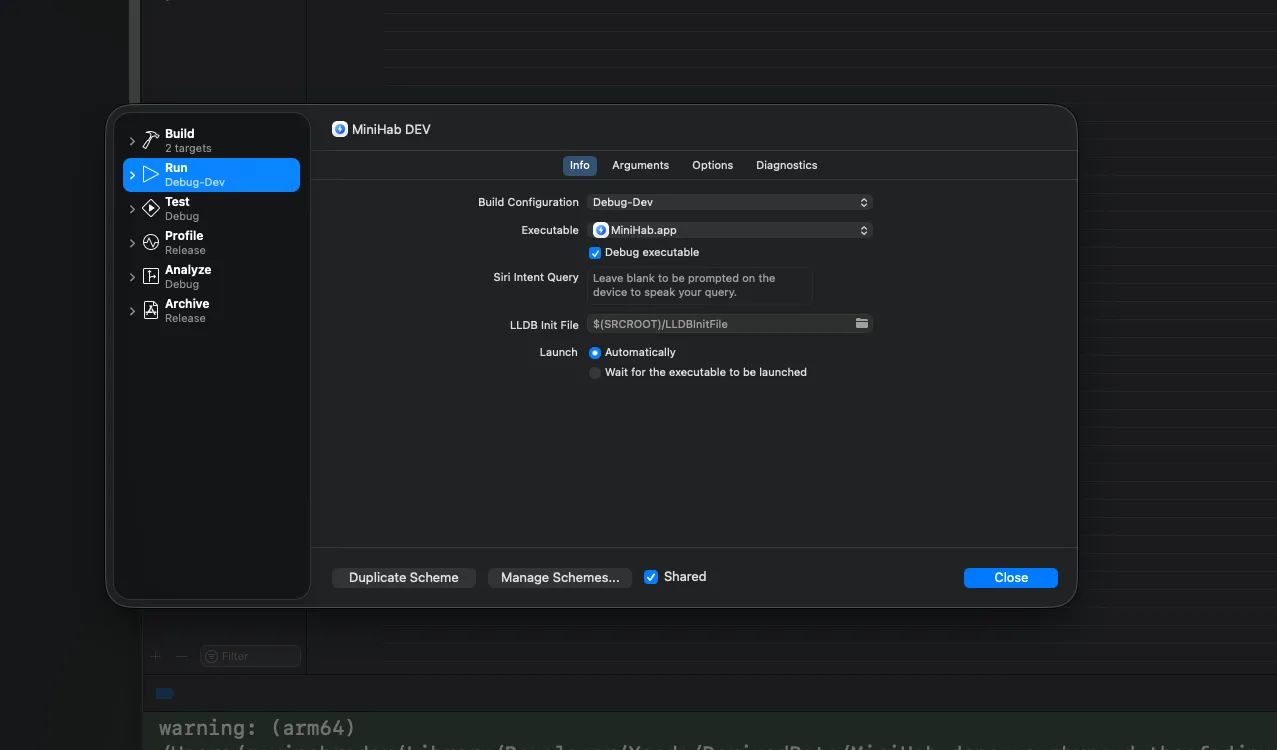1277x750 pixels.
Task: Click the MiniHab app icon next to scheme name
Action: [339, 129]
